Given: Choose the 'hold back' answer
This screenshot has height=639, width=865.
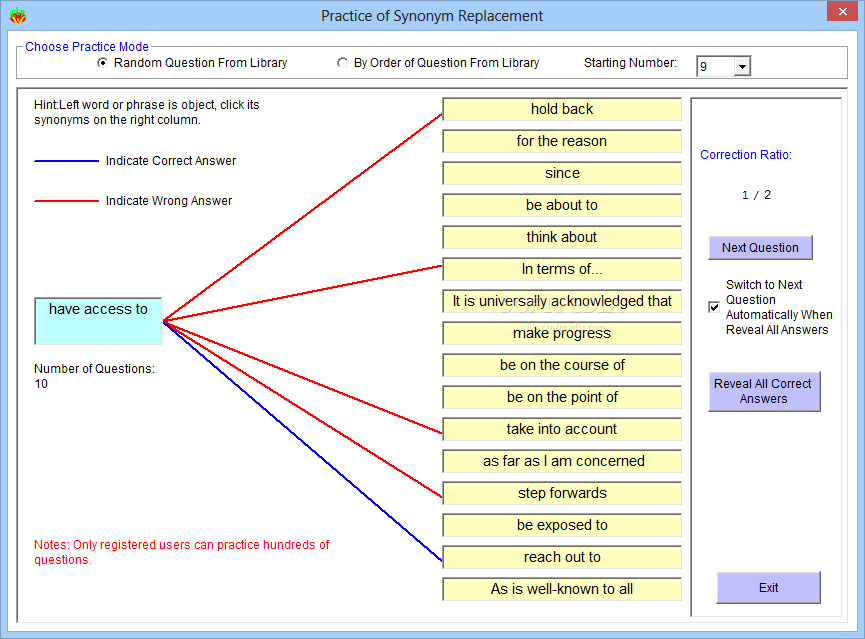Looking at the screenshot, I should point(562,109).
